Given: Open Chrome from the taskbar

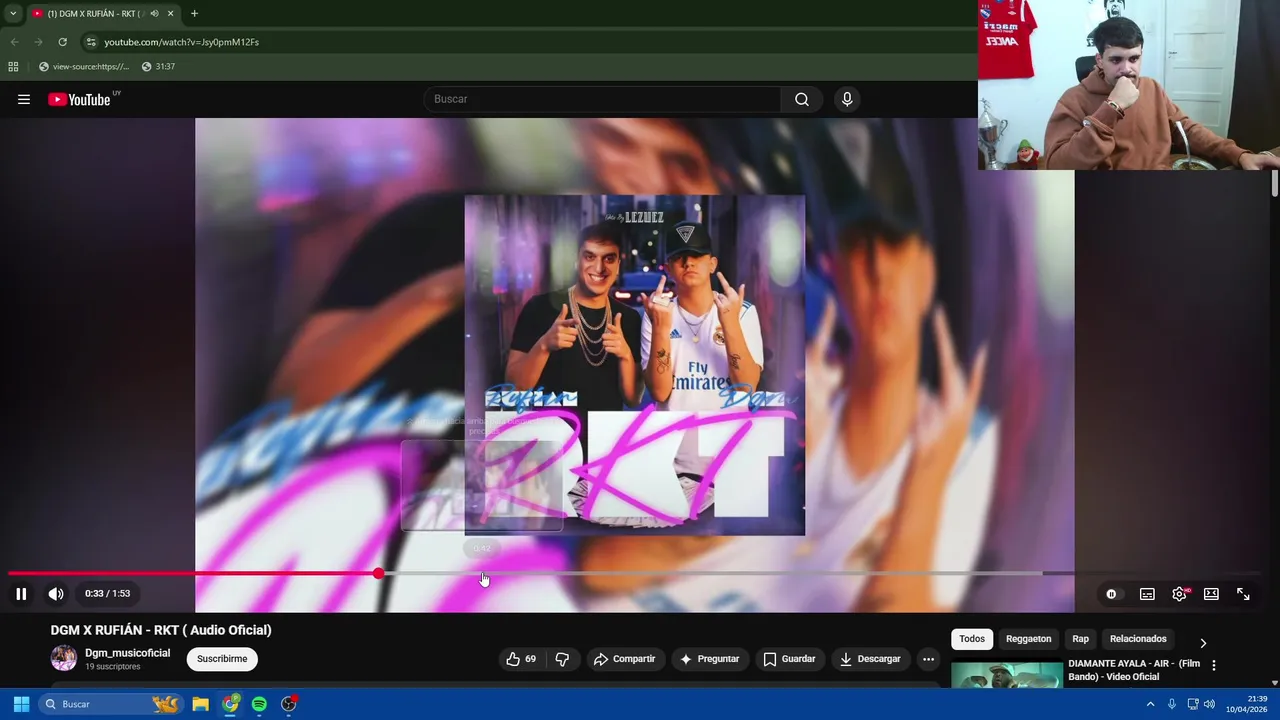Looking at the screenshot, I should point(230,704).
